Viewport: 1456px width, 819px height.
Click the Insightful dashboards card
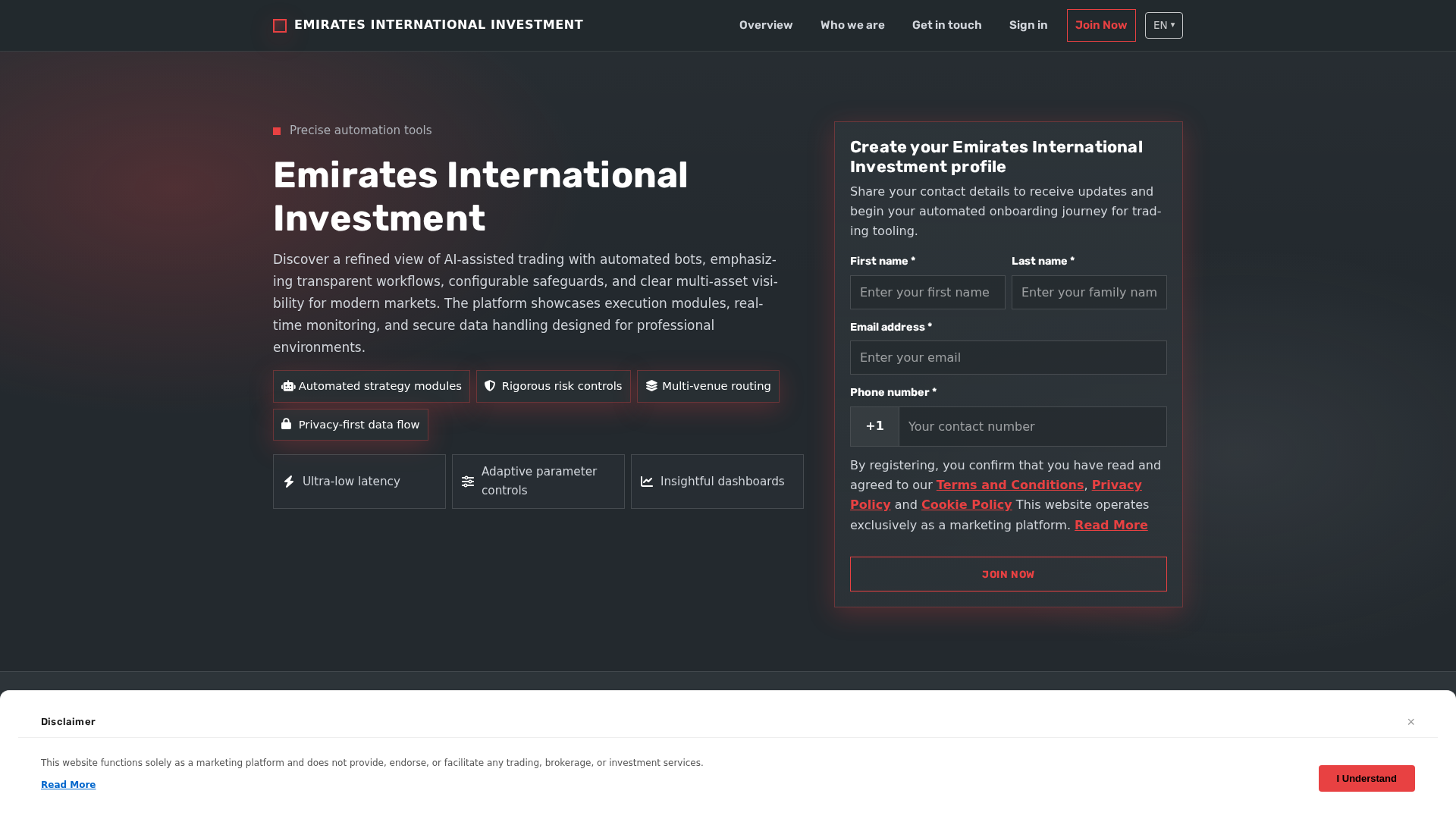point(717,482)
